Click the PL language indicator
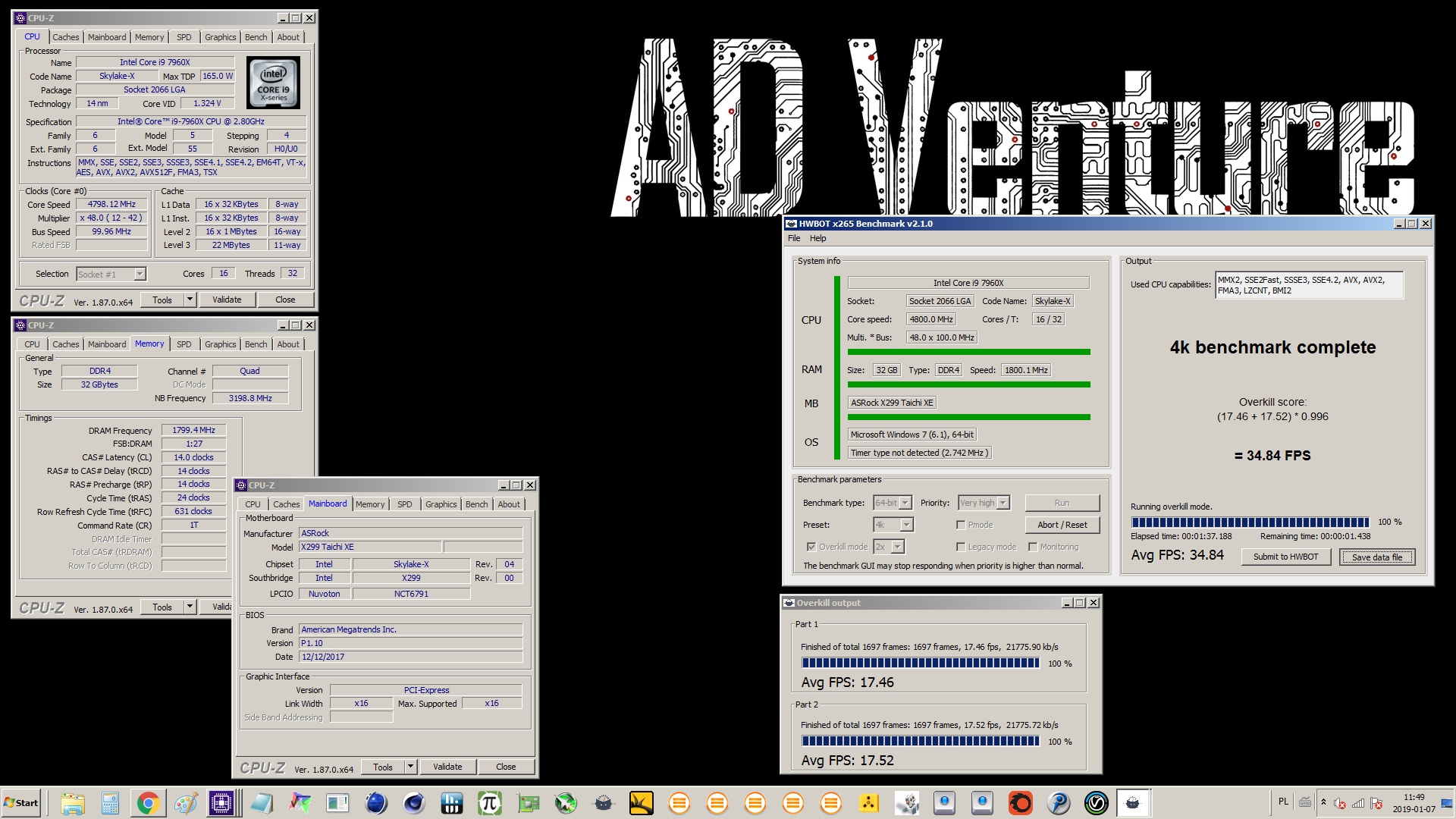This screenshot has height=819, width=1456. coord(1283,802)
